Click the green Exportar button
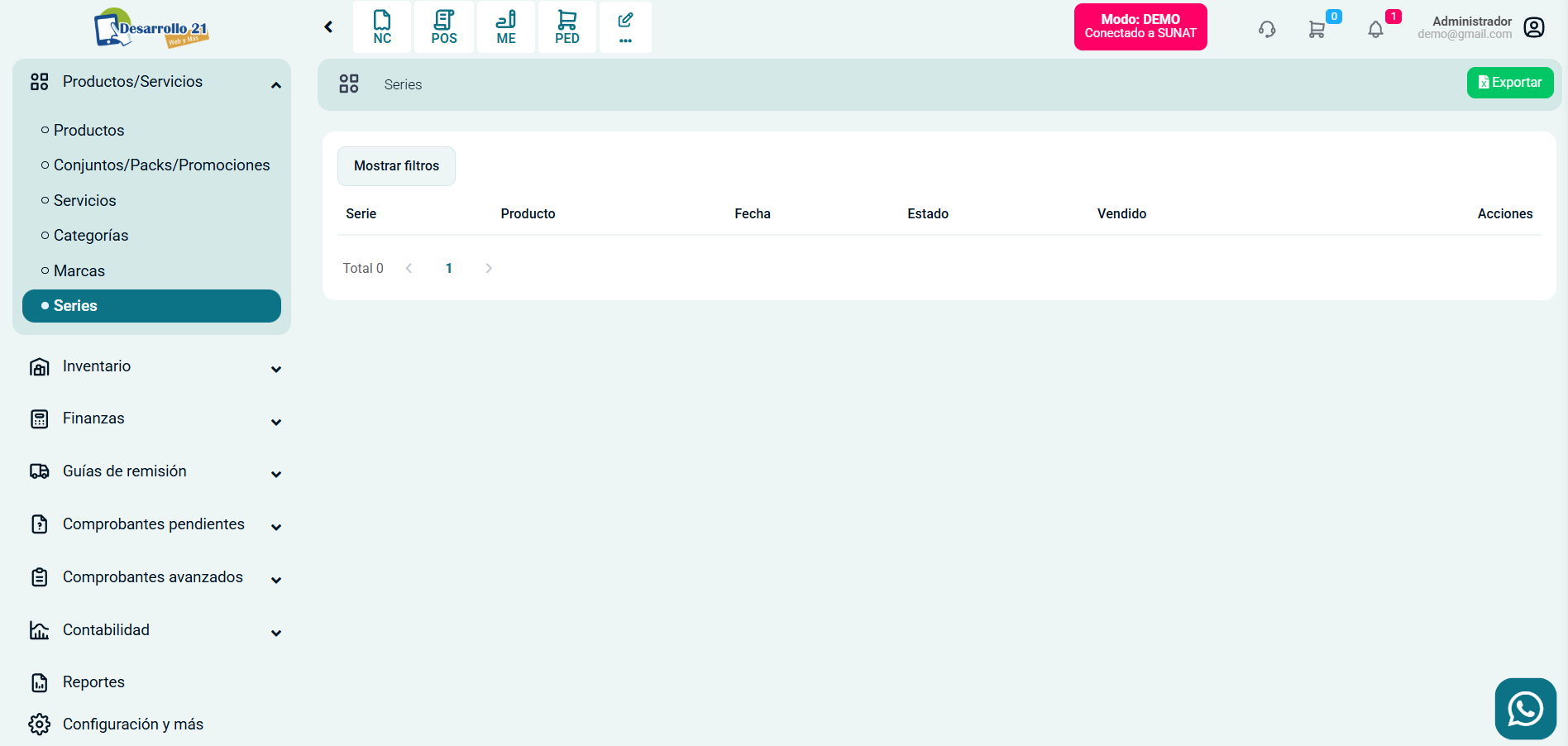This screenshot has height=746, width=1568. coord(1509,83)
